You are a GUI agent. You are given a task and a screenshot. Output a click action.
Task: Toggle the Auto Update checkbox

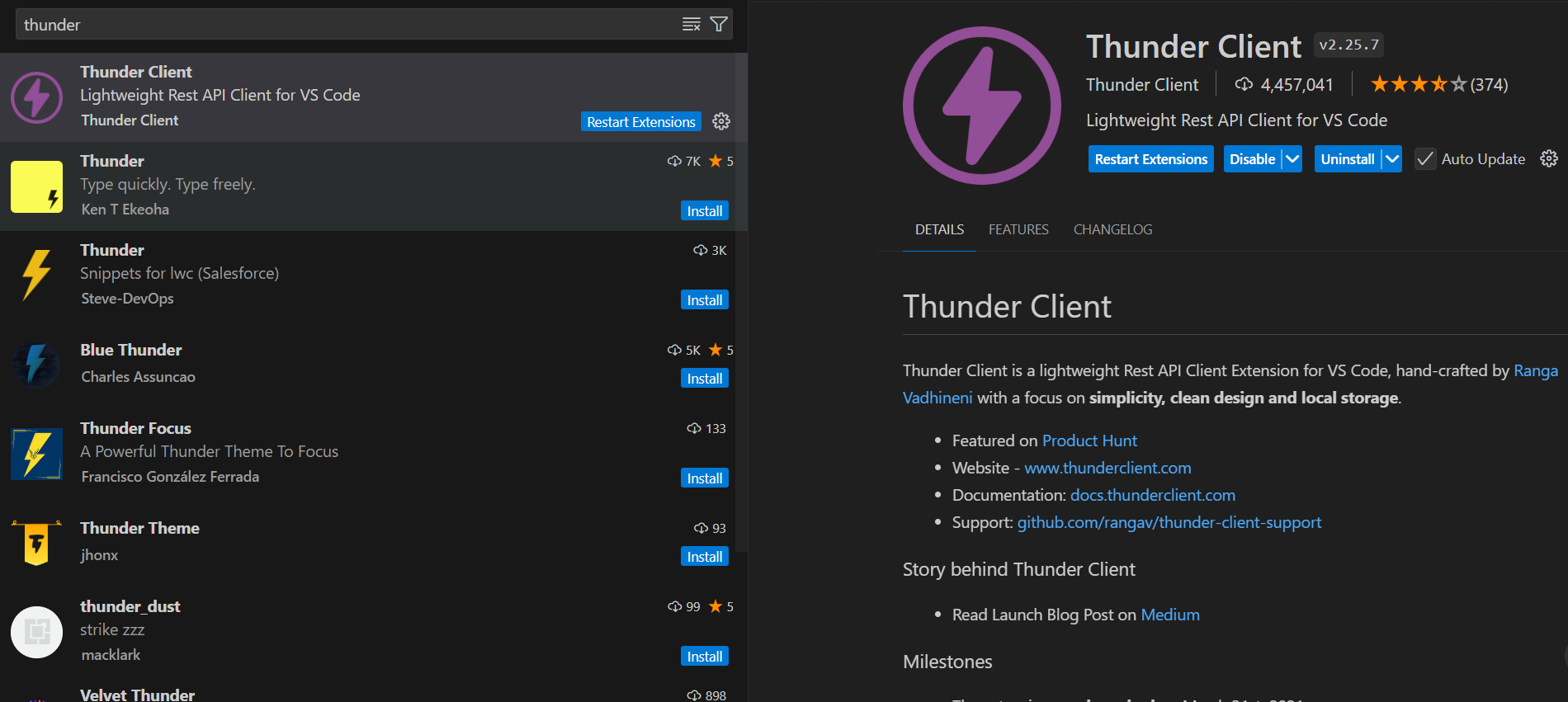point(1425,159)
